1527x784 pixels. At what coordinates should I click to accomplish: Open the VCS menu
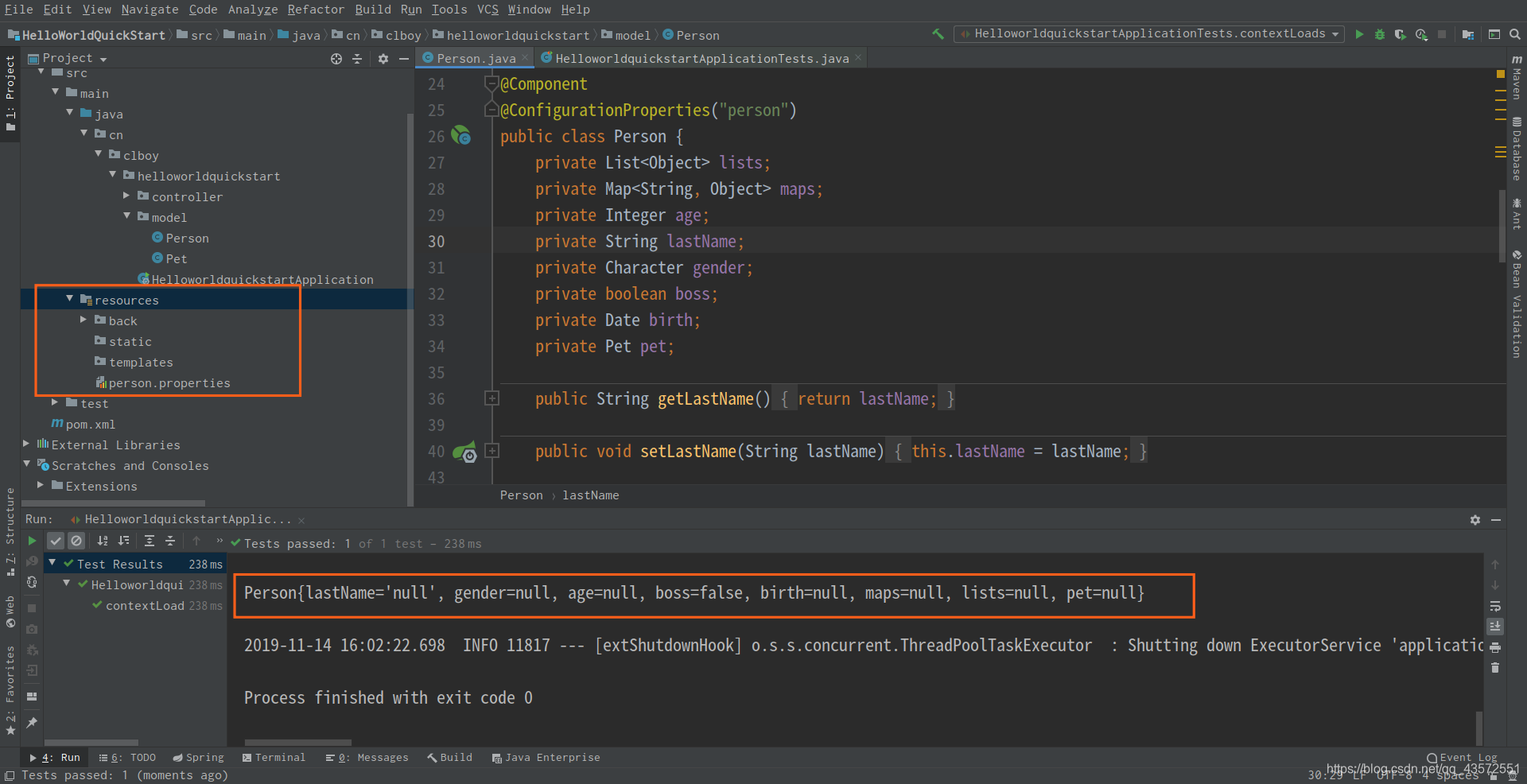pyautogui.click(x=488, y=10)
